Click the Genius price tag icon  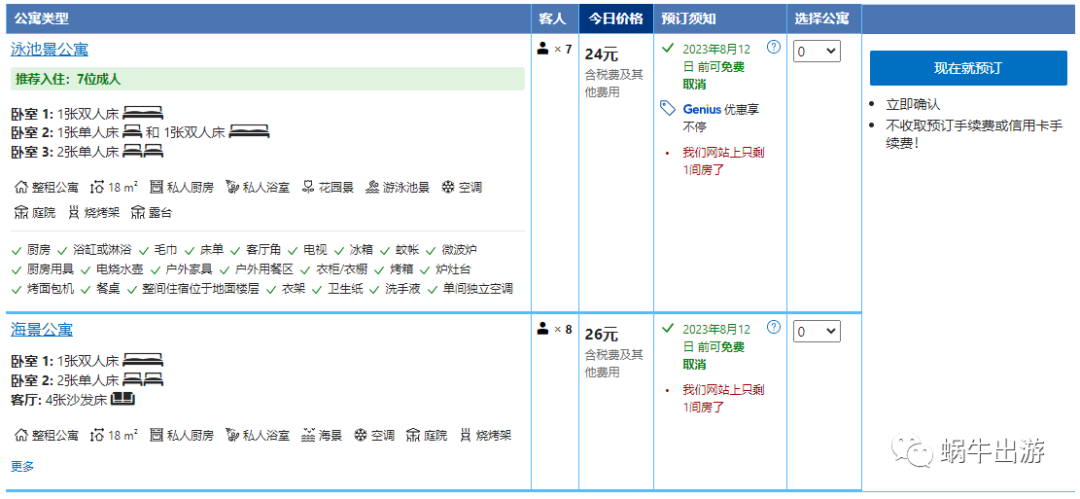[667, 109]
